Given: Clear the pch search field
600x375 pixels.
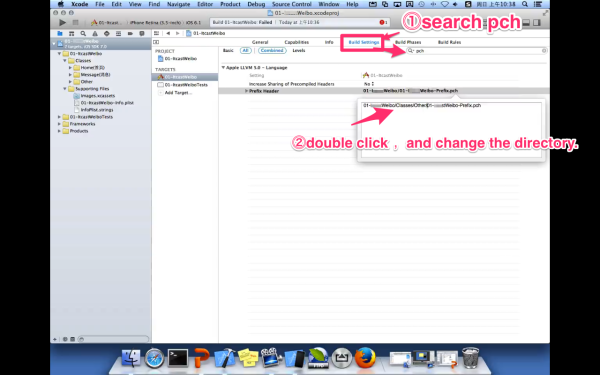Looking at the screenshot, I should click(544, 51).
